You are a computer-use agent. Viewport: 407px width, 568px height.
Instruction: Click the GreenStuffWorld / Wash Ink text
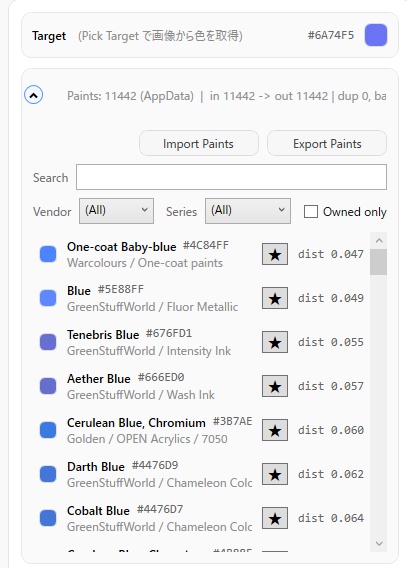(x=141, y=395)
